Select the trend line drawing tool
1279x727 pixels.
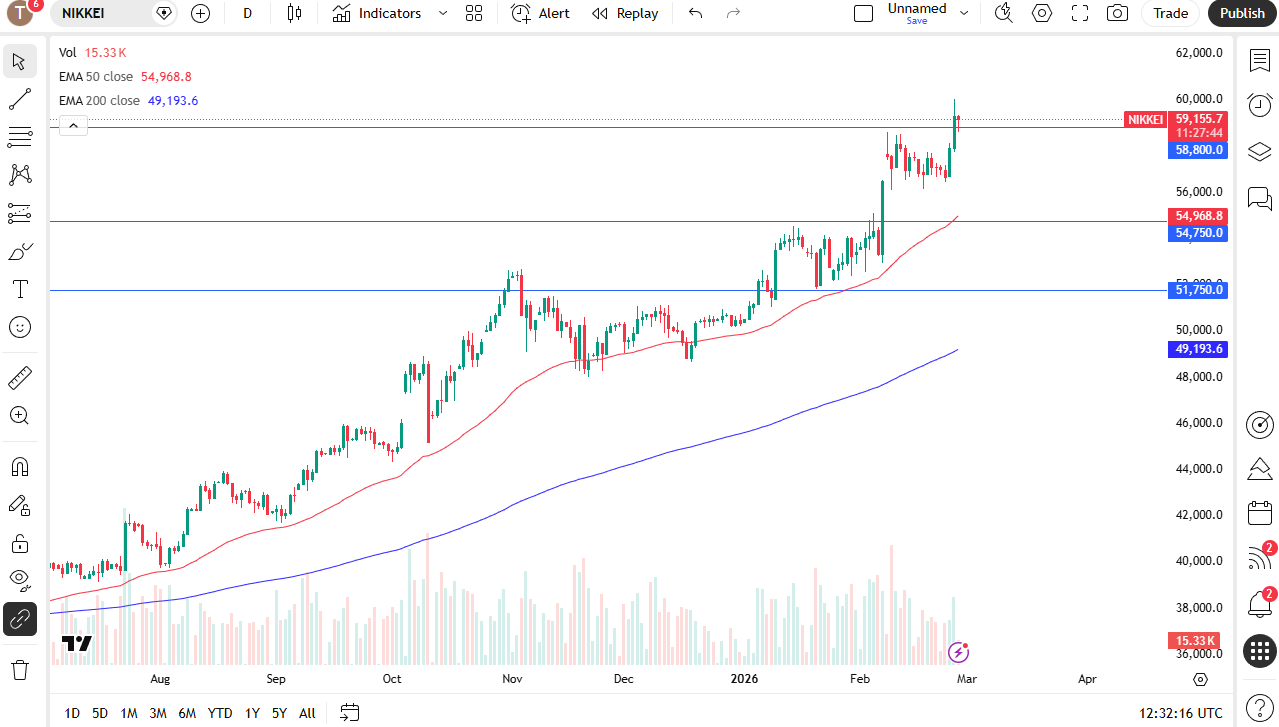click(x=19, y=99)
